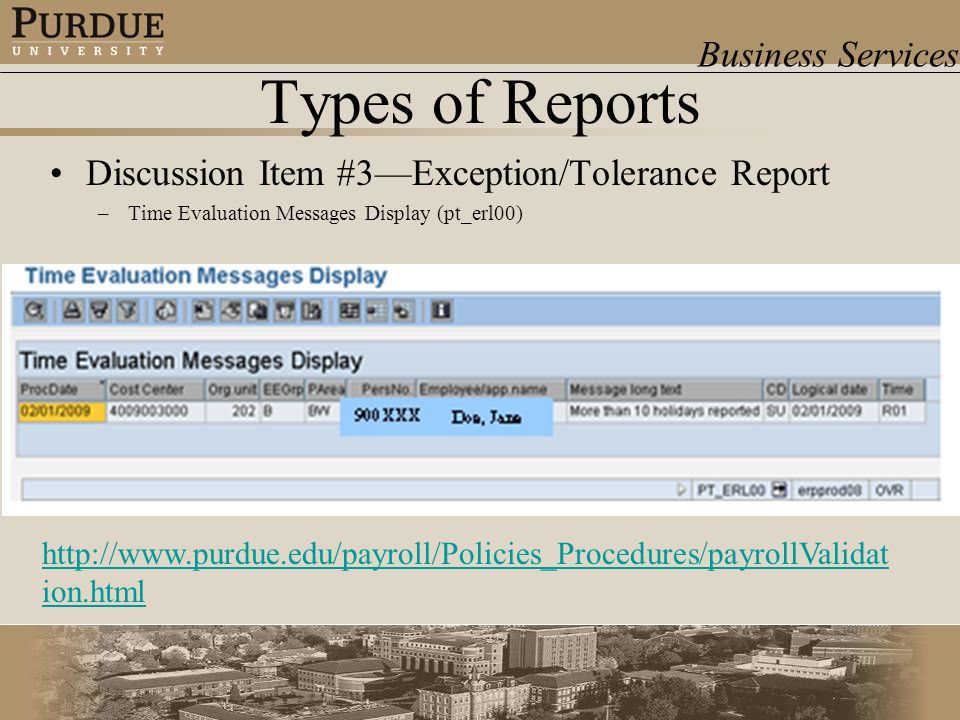The width and height of the screenshot is (960, 720).
Task: Click the OVR status bar indicator
Action: [889, 490]
